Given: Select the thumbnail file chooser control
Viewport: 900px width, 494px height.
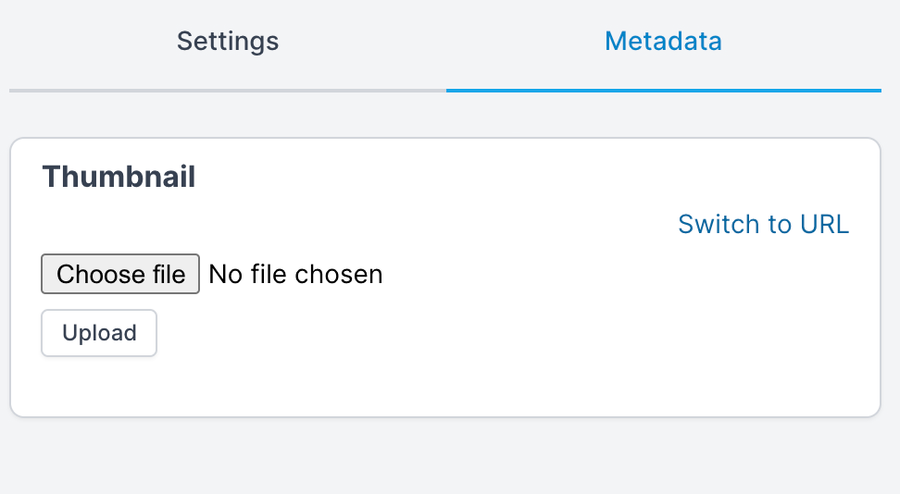Looking at the screenshot, I should (x=120, y=274).
